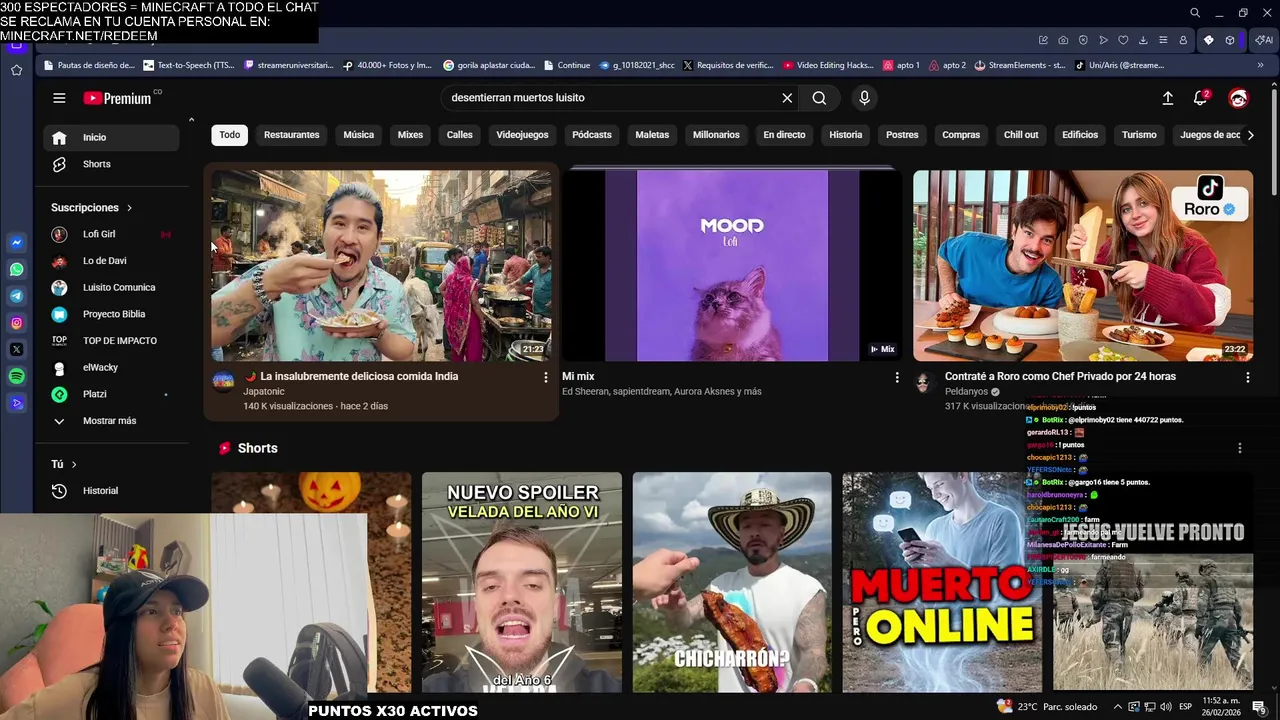Select the Videojuegos filter chip
Viewport: 1280px width, 720px height.
522,135
